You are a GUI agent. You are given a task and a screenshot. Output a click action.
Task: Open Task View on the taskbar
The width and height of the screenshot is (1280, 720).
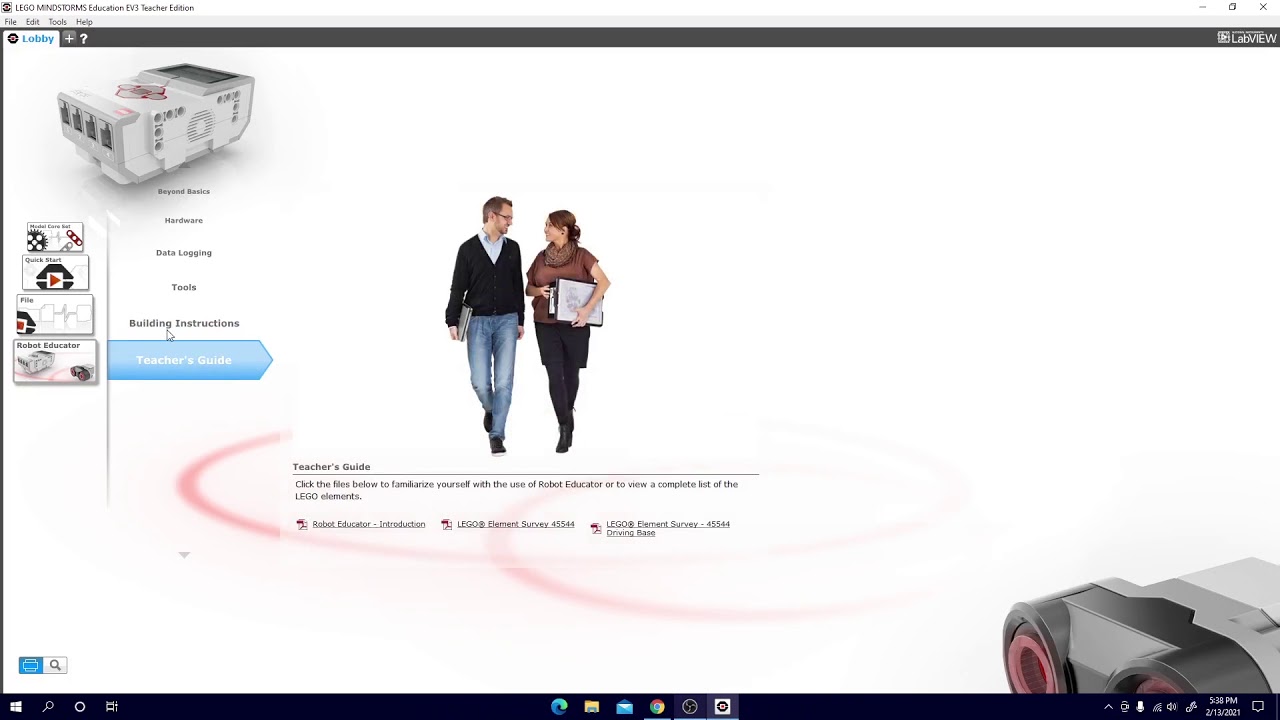pyautogui.click(x=112, y=707)
